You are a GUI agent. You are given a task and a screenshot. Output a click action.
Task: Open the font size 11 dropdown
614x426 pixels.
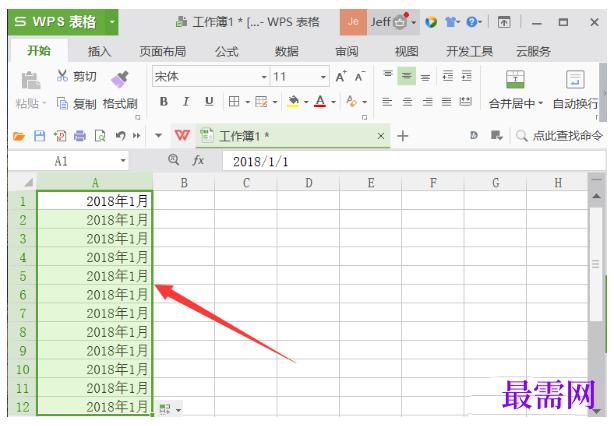coord(323,77)
